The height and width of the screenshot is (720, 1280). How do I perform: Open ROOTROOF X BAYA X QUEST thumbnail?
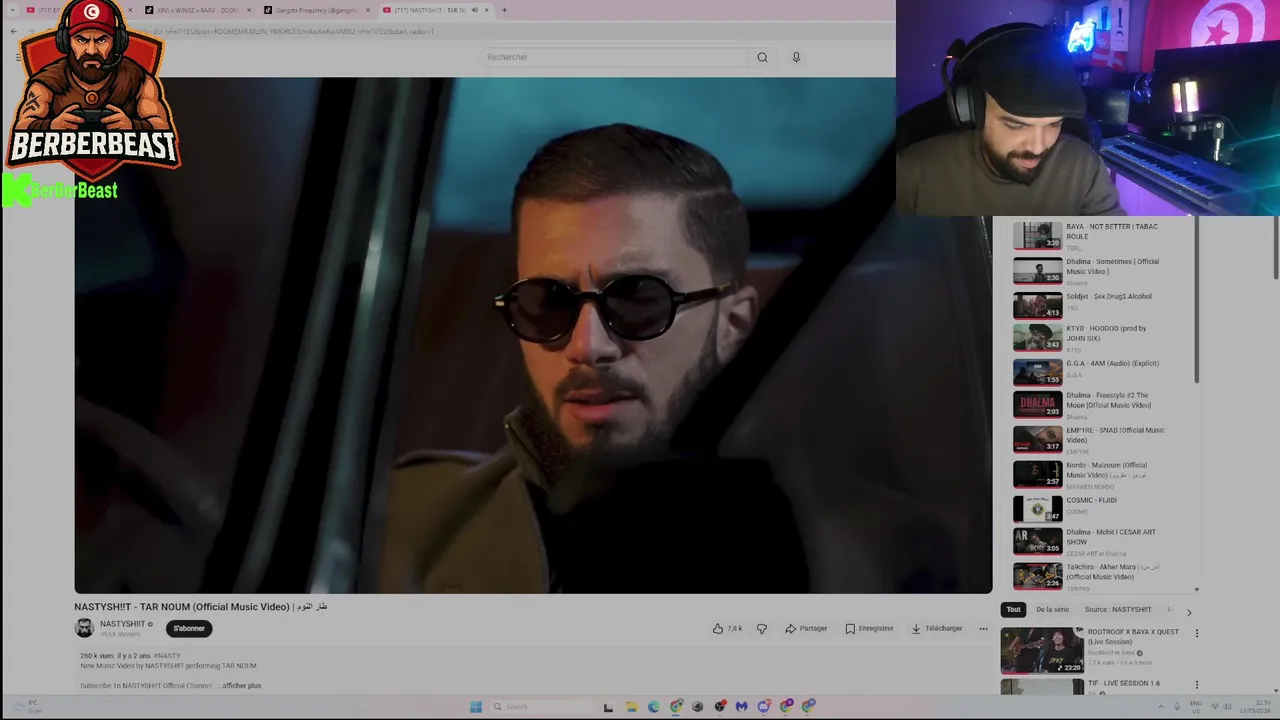1042,650
